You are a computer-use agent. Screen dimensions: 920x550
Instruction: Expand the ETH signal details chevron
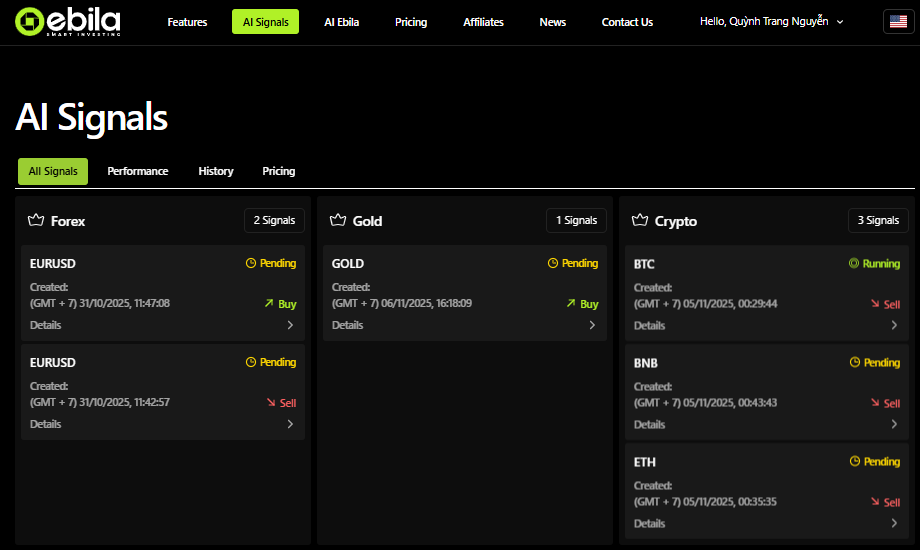894,523
